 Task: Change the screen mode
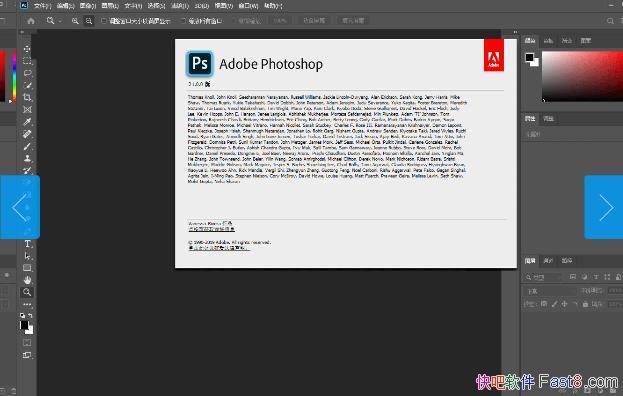(27, 355)
